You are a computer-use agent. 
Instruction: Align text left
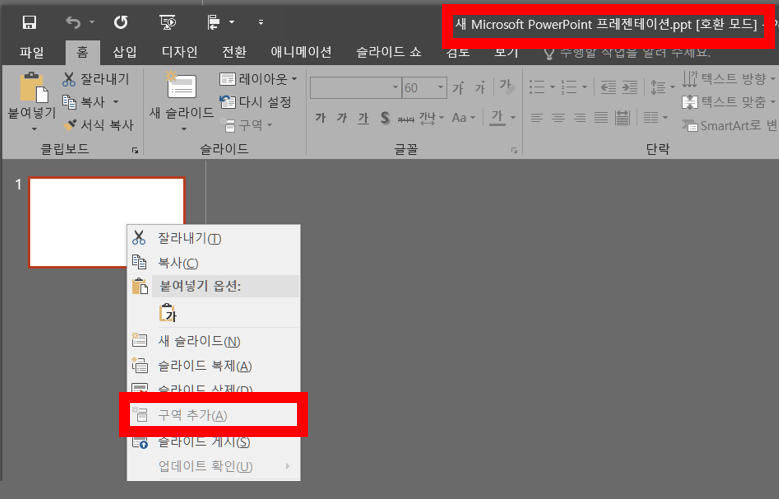click(x=537, y=118)
